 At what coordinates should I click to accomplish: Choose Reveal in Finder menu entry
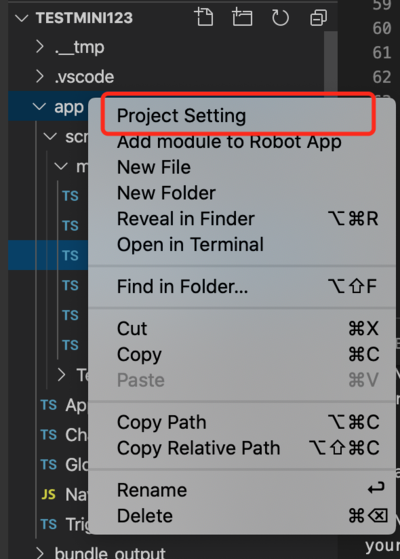click(x=186, y=219)
